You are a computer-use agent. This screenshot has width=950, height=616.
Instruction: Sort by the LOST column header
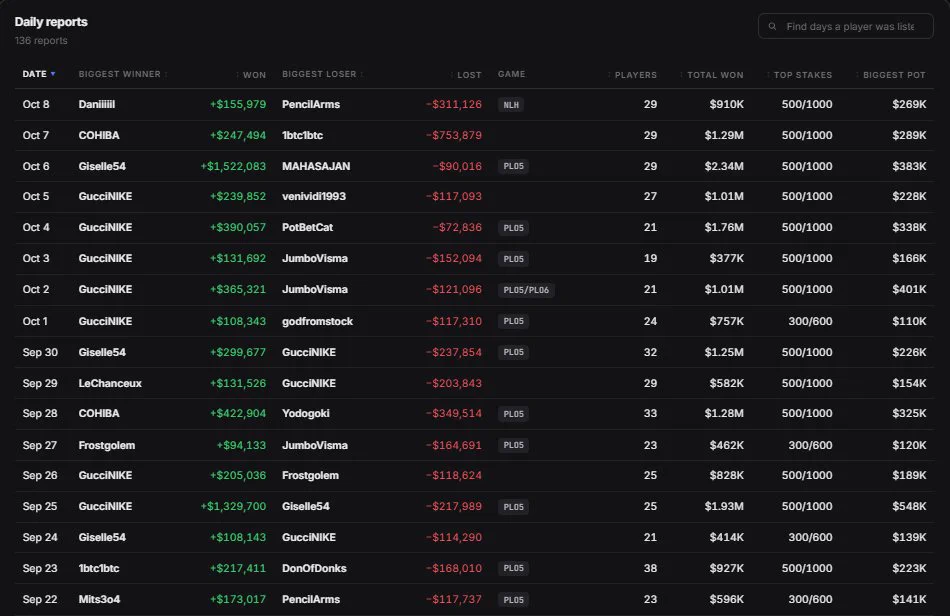(470, 75)
